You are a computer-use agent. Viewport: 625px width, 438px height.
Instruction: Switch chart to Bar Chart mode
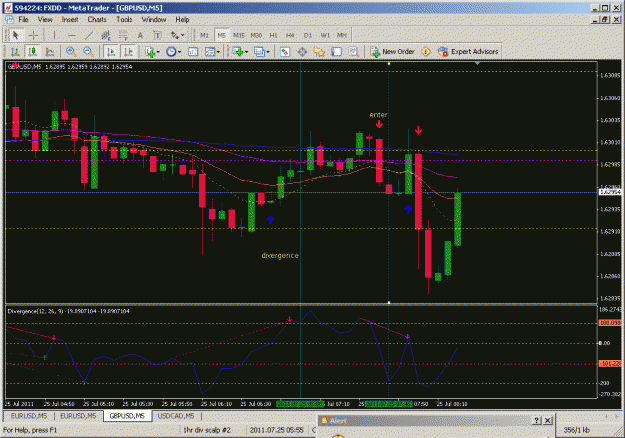[16, 51]
